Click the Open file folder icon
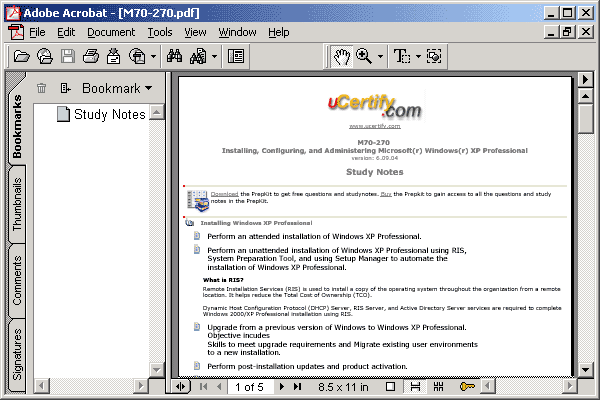This screenshot has width=600, height=400. [x=21, y=57]
